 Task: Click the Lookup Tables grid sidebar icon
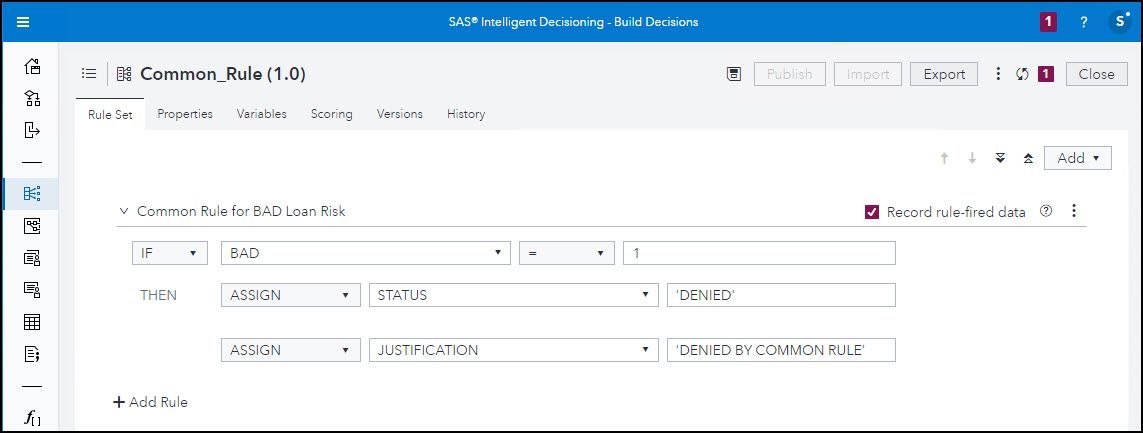click(32, 322)
